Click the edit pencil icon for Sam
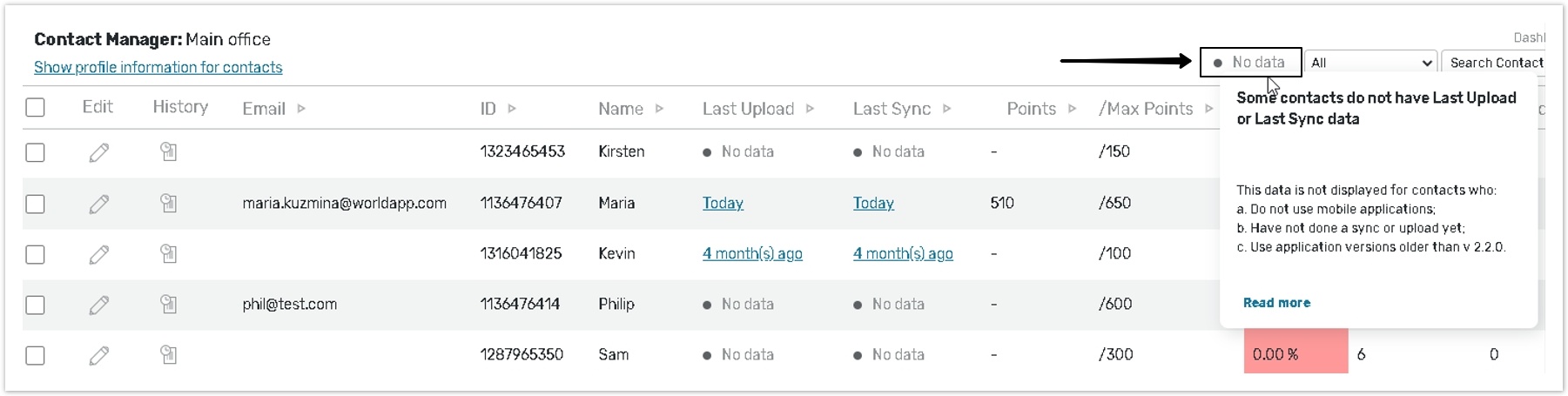1568x396 pixels. point(99,355)
